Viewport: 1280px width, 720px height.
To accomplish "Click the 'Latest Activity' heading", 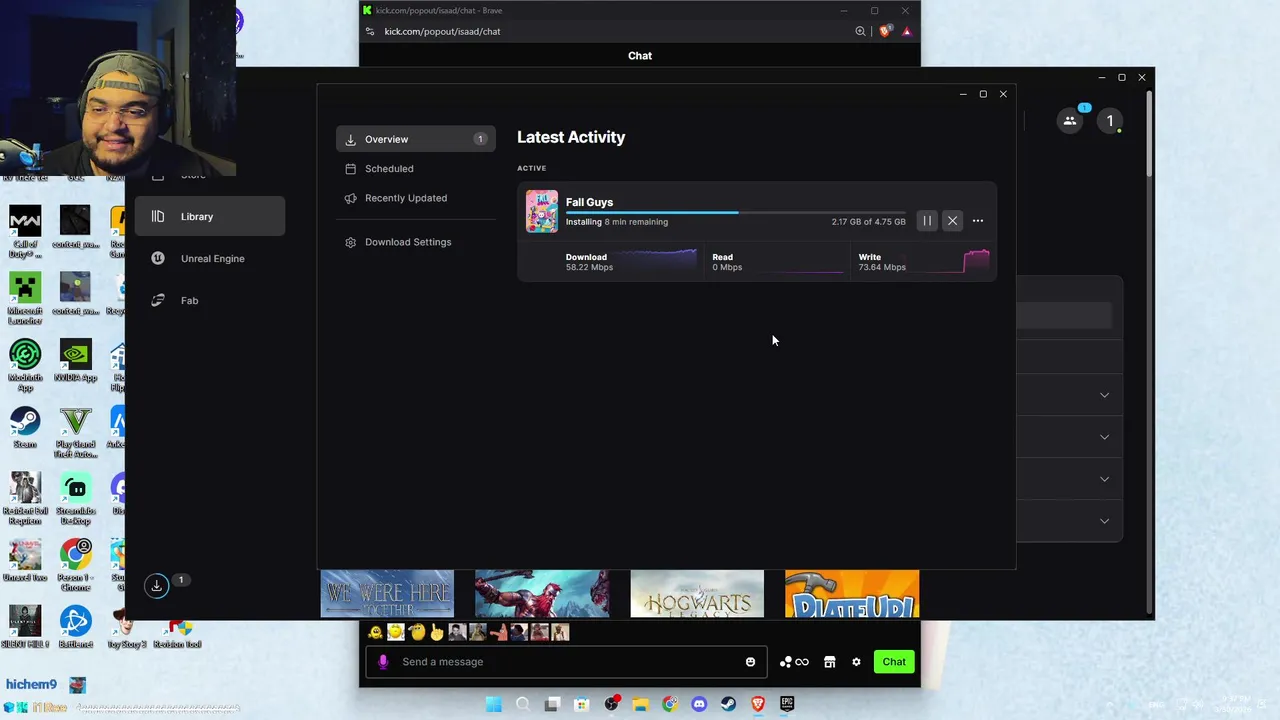I will [x=571, y=137].
